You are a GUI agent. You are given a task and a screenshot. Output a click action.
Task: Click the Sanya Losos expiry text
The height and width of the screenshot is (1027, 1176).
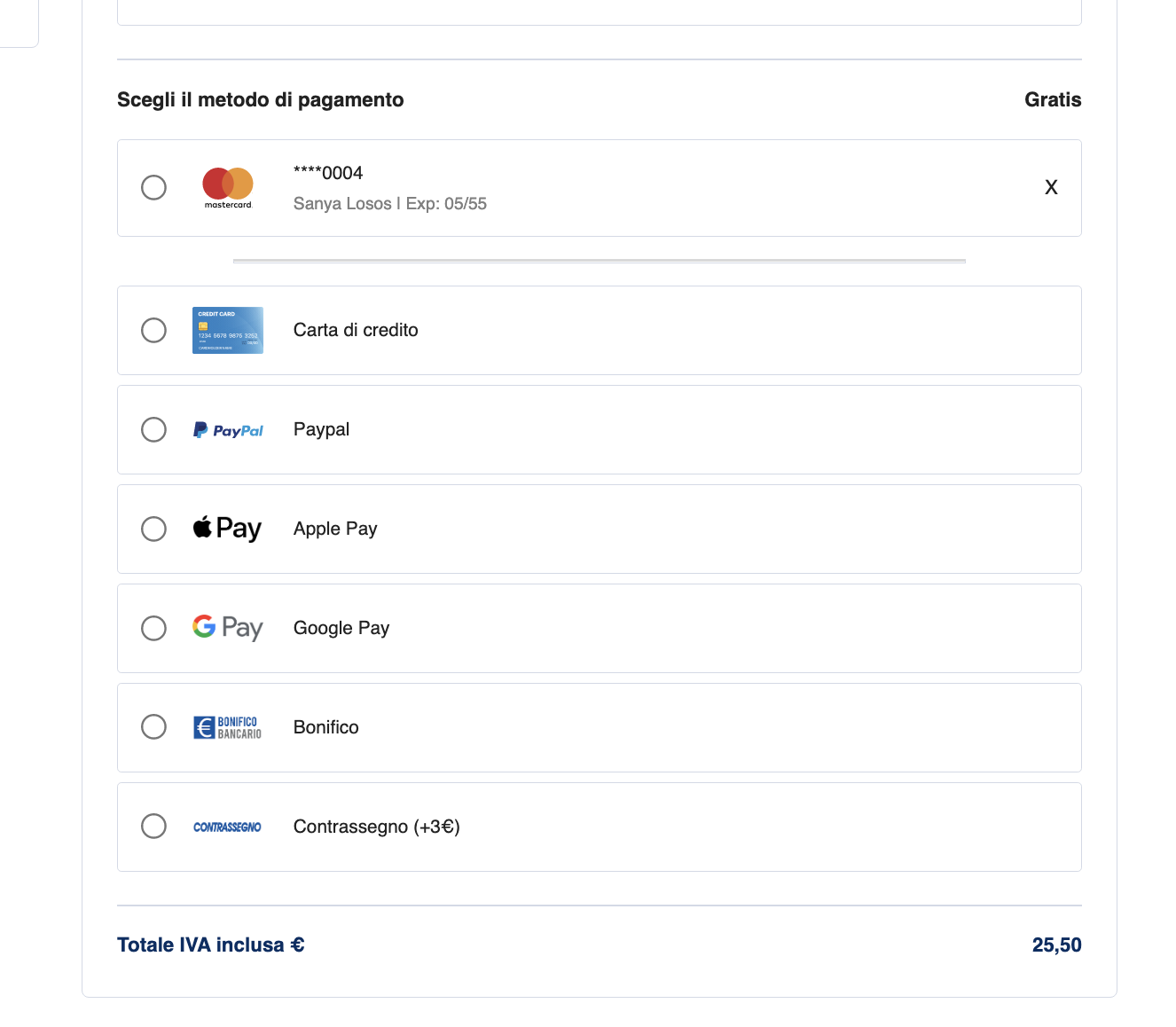[x=389, y=203]
